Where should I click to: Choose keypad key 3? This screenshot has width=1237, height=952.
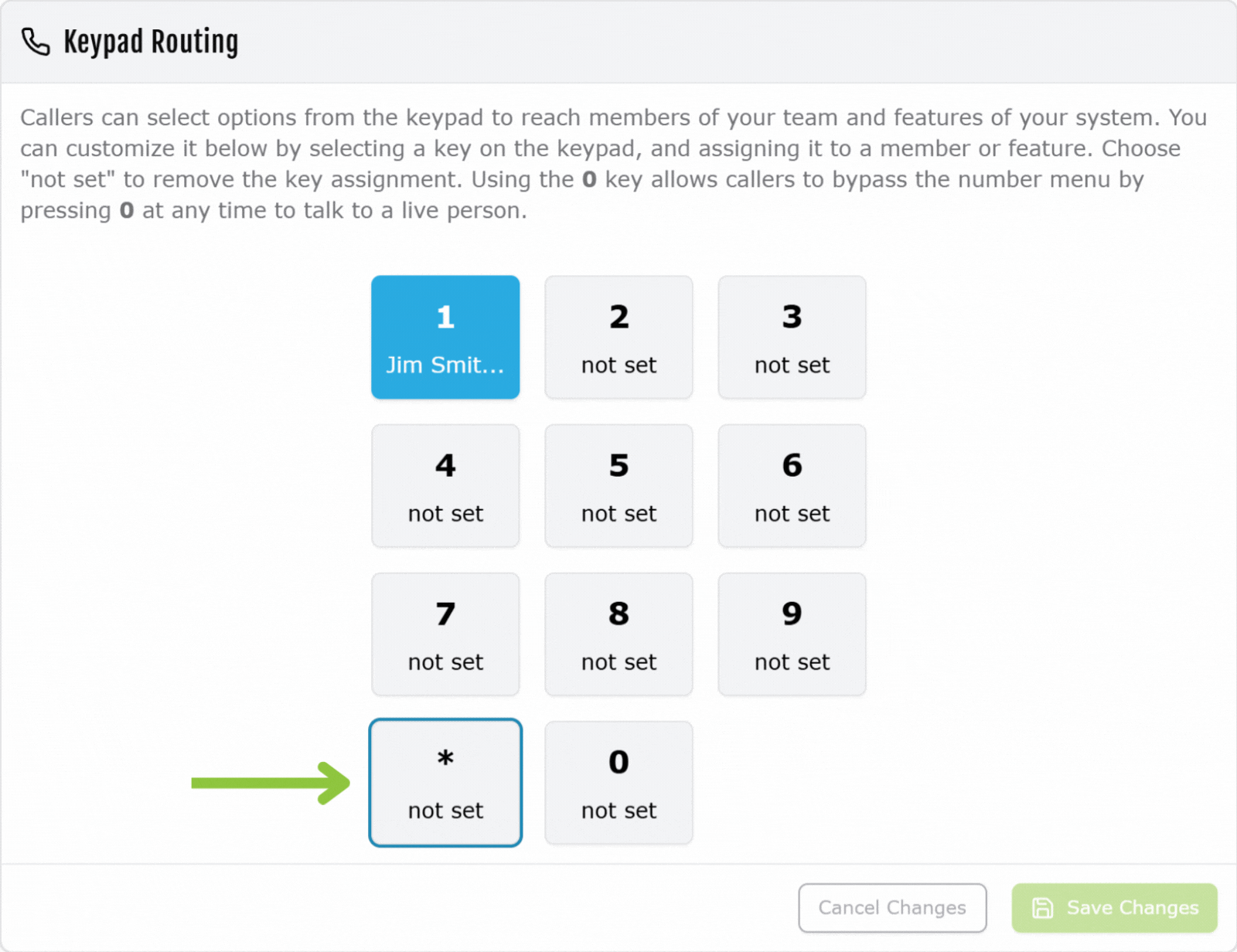(x=792, y=338)
